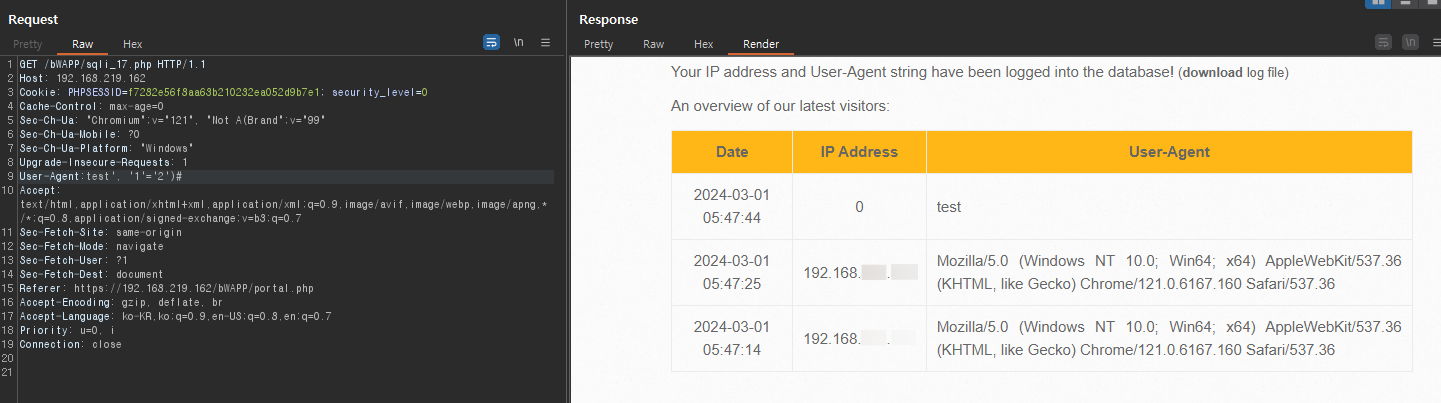
Task: Select the side-by-side layout icon
Action: click(1379, 3)
